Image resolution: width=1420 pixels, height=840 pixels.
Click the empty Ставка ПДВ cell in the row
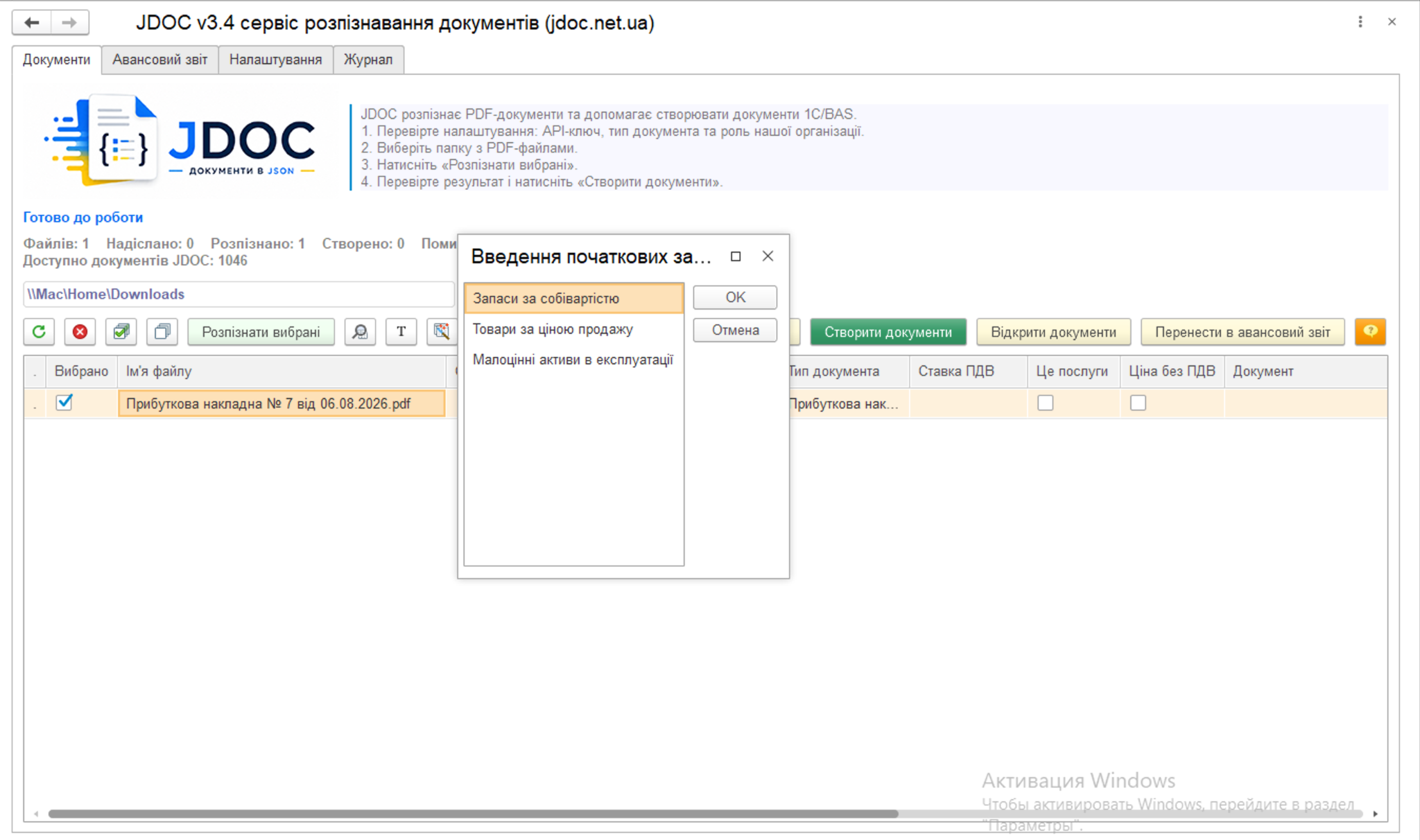pyautogui.click(x=969, y=403)
